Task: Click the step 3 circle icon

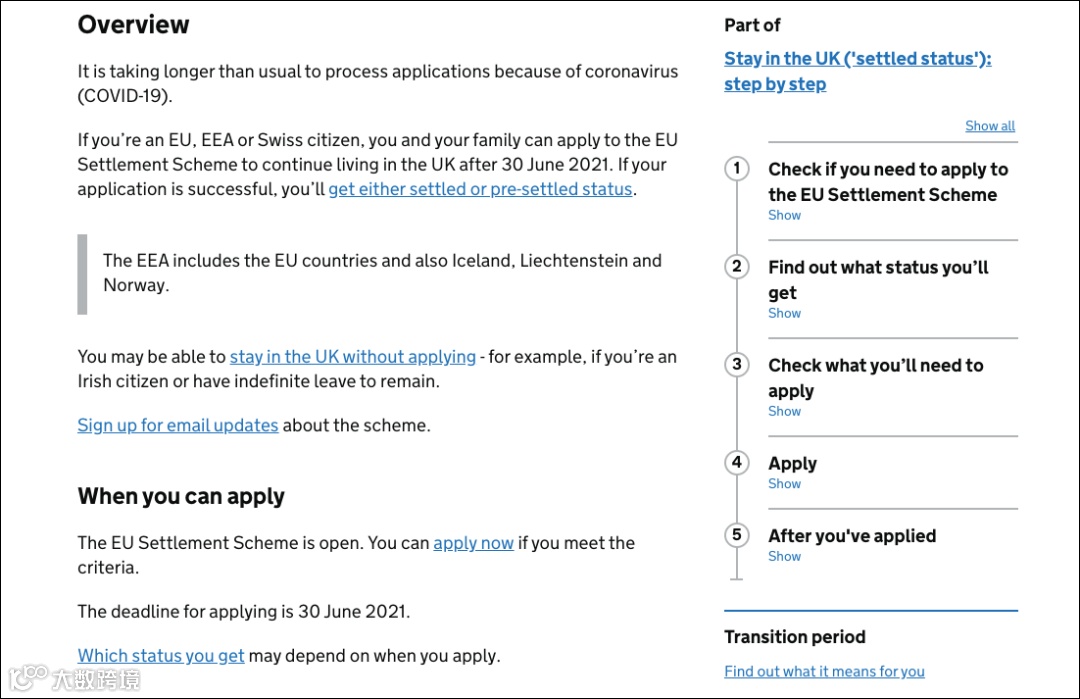Action: tap(737, 364)
